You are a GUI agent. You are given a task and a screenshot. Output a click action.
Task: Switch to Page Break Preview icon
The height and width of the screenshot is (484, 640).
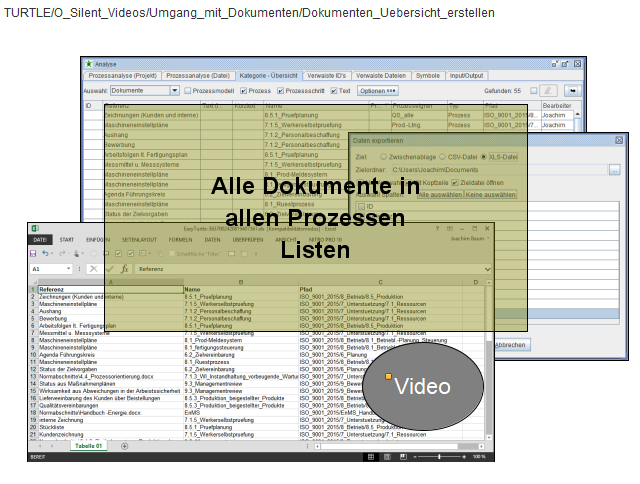coord(403,457)
